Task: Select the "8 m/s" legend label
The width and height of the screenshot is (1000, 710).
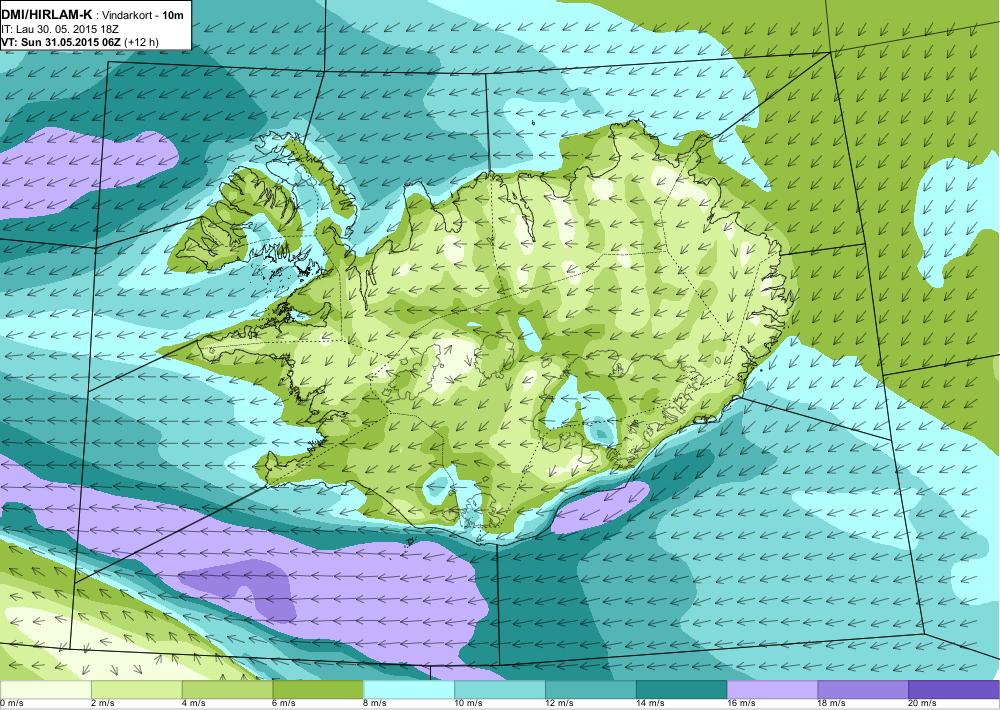Action: point(376,703)
